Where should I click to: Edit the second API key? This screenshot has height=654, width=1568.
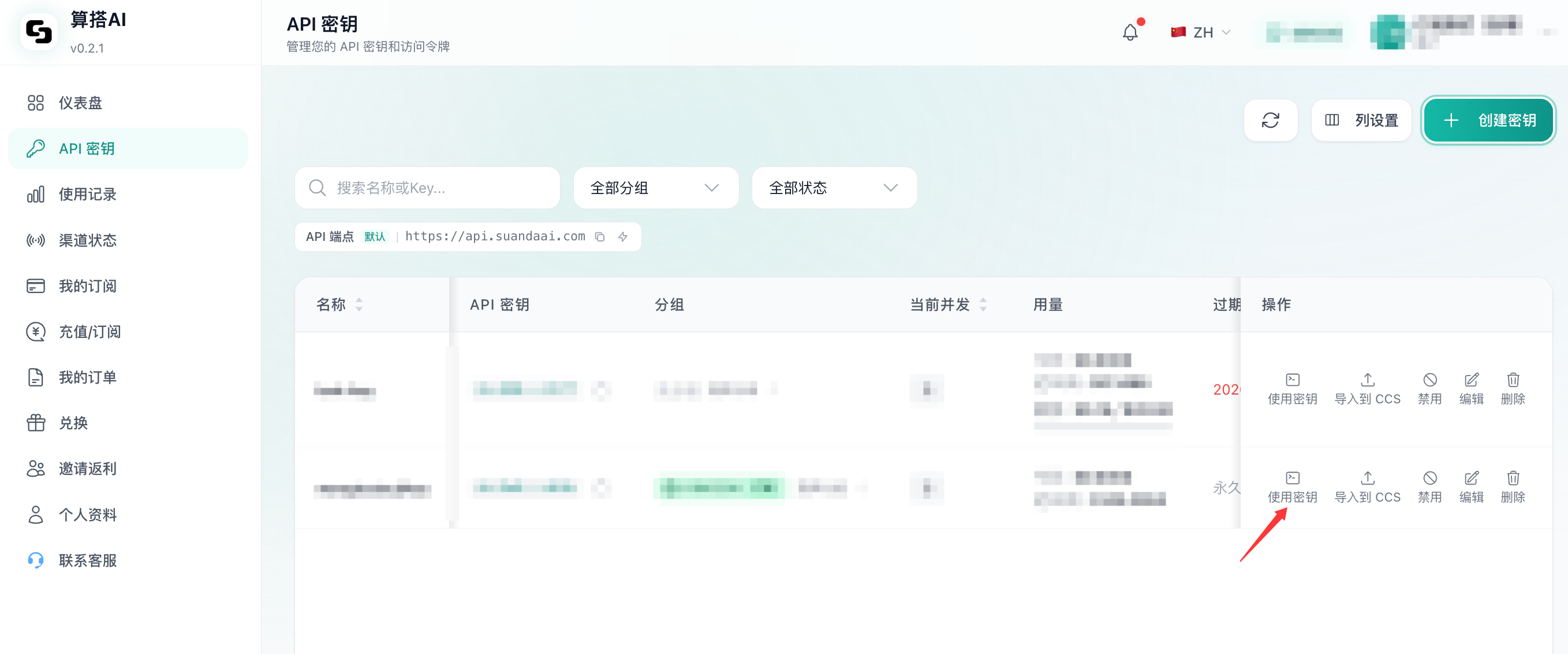click(1471, 487)
